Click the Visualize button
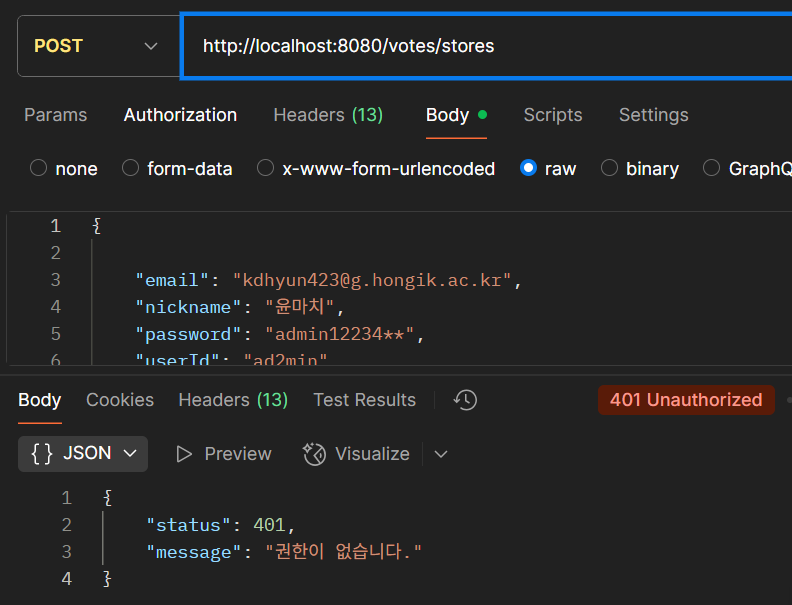 pos(357,454)
